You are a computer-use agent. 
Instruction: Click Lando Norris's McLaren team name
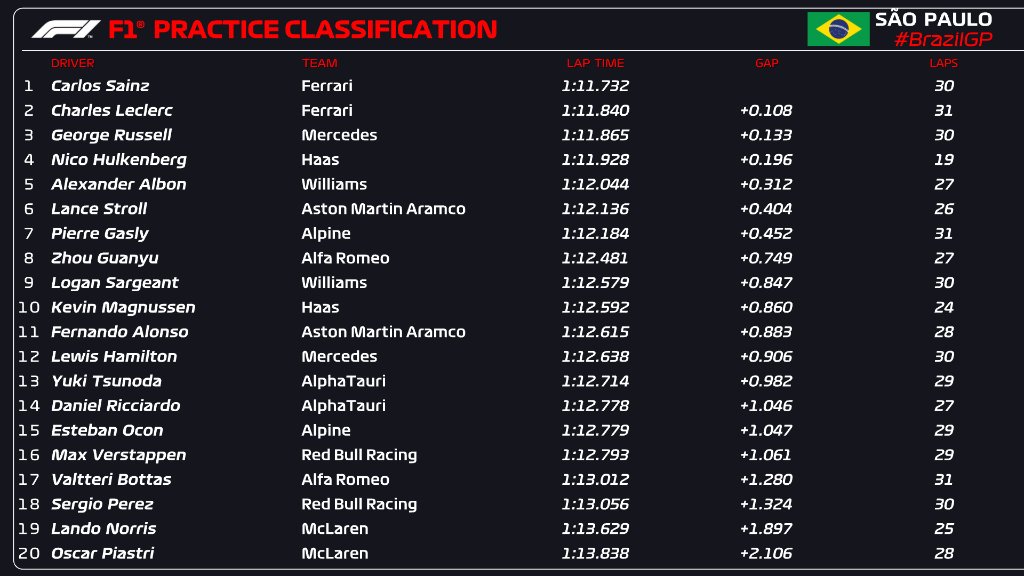pyautogui.click(x=334, y=528)
